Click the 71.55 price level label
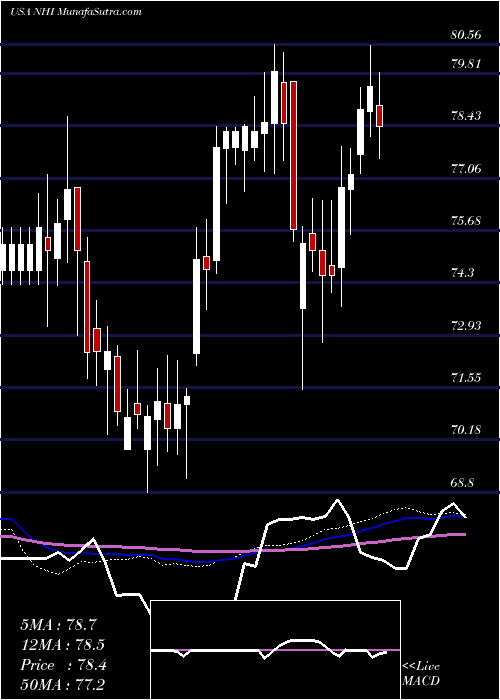This screenshot has width=500, height=700. (466, 378)
